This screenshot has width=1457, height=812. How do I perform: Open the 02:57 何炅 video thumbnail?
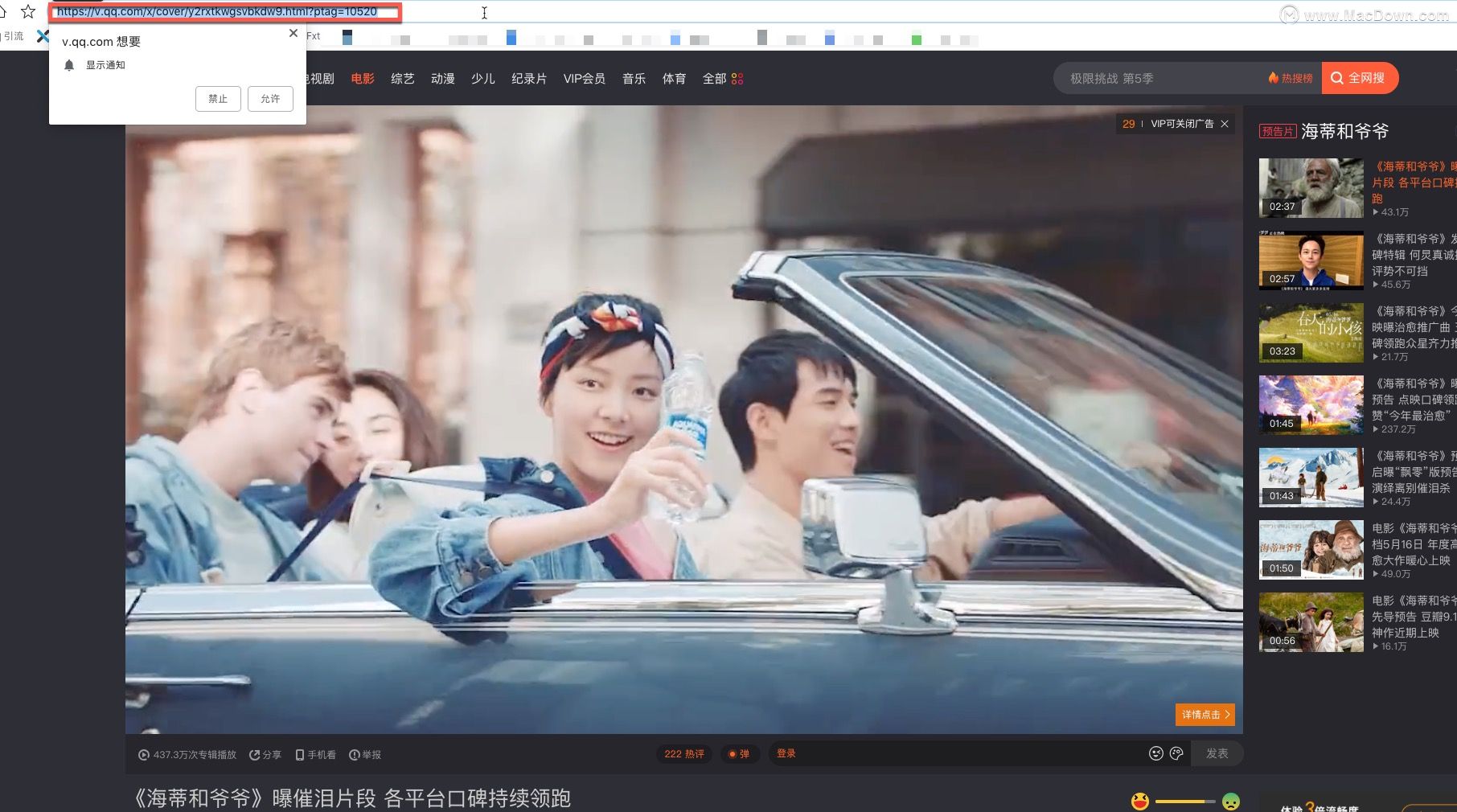click(1311, 260)
